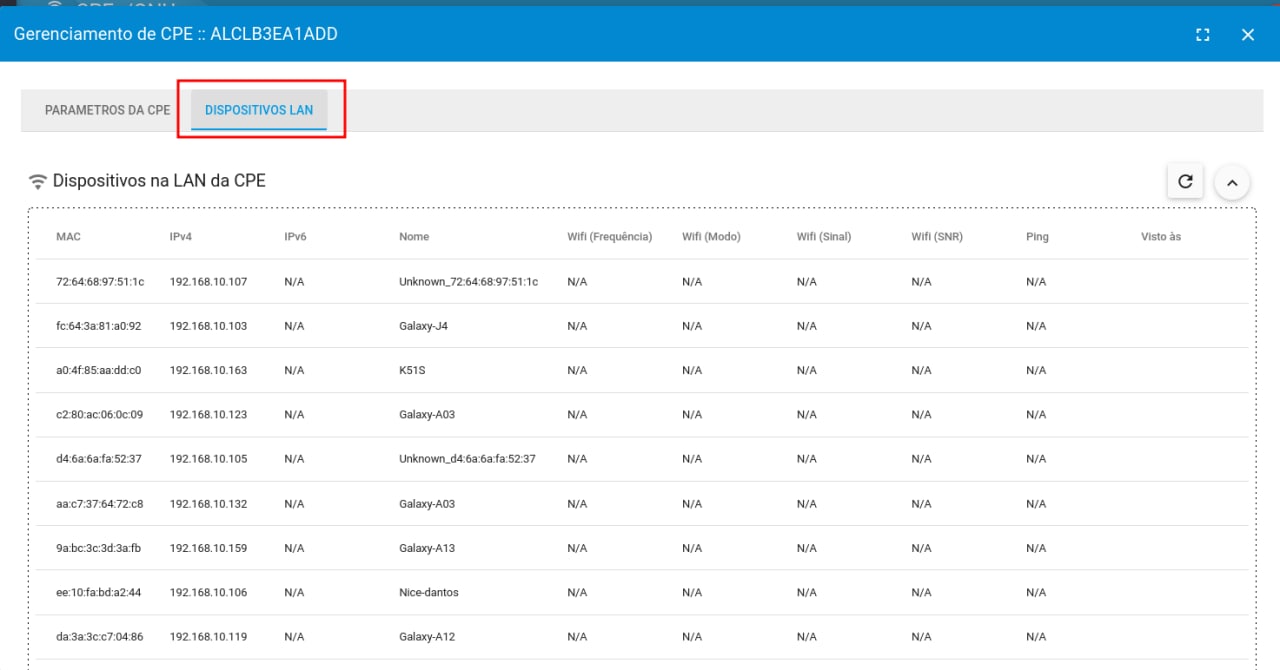Click IP address 192.168.10.159
This screenshot has width=1280, height=670.
(209, 548)
